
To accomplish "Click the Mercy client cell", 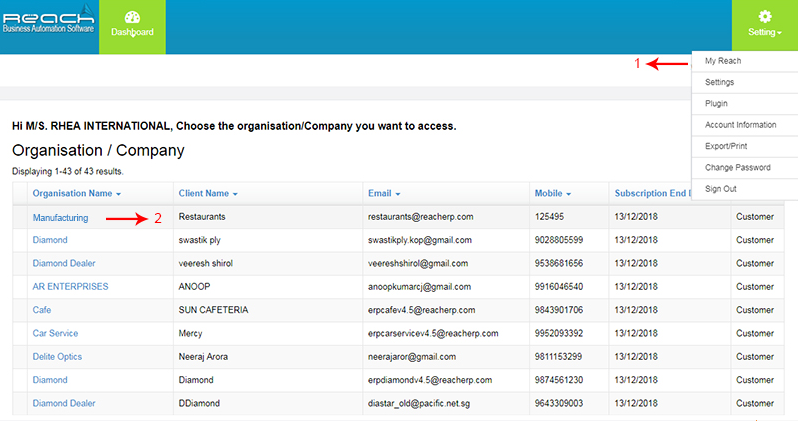I will pyautogui.click(x=190, y=333).
